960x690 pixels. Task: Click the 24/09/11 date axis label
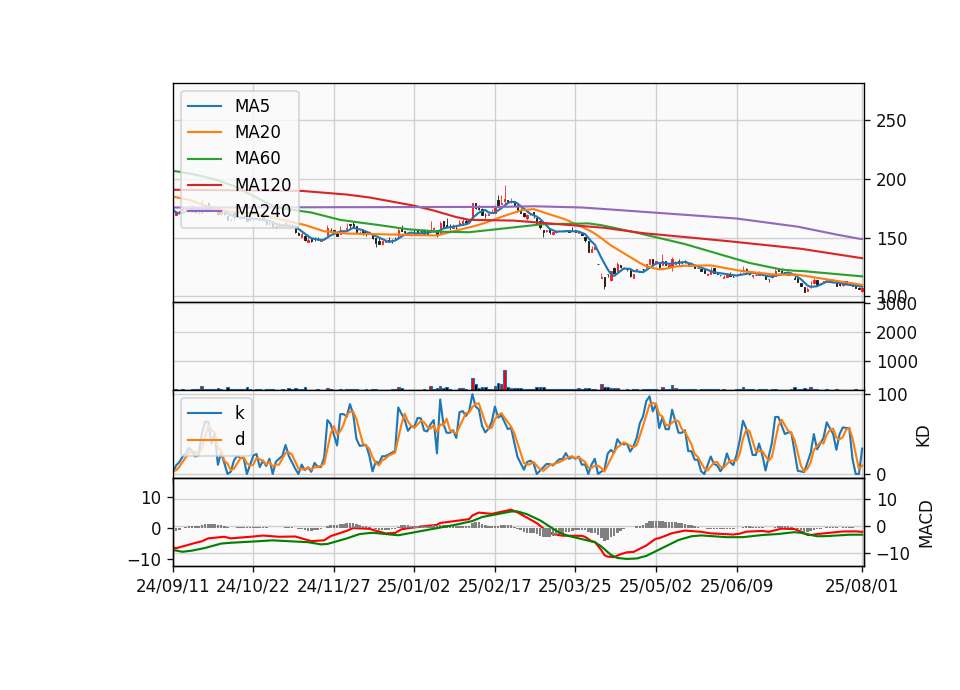pyautogui.click(x=173, y=587)
